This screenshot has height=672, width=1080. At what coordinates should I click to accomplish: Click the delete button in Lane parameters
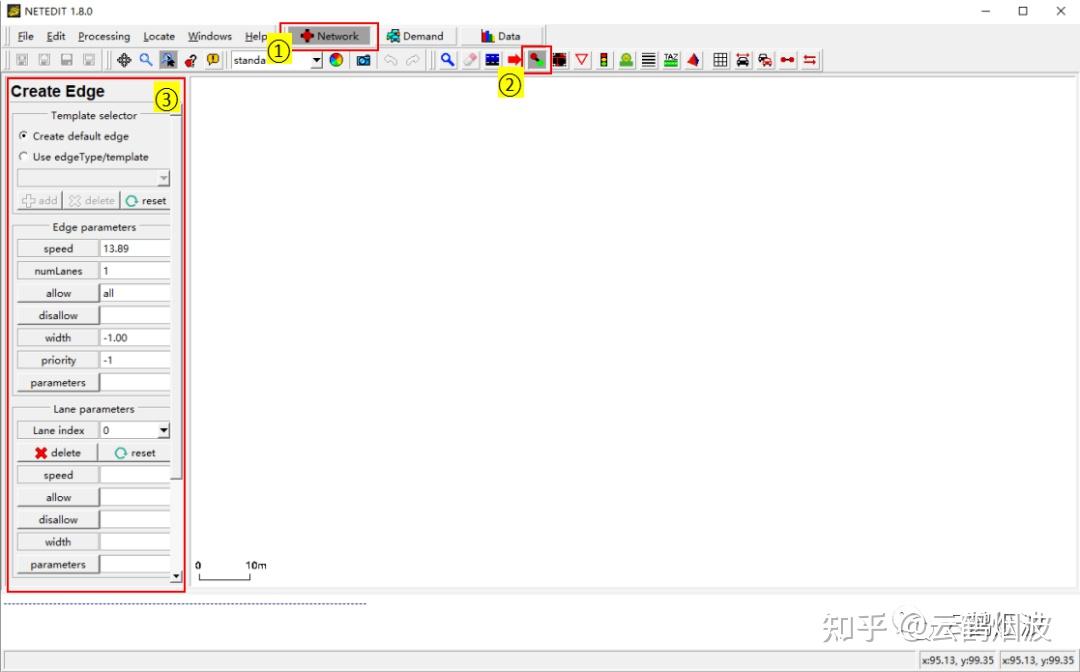click(x=55, y=452)
